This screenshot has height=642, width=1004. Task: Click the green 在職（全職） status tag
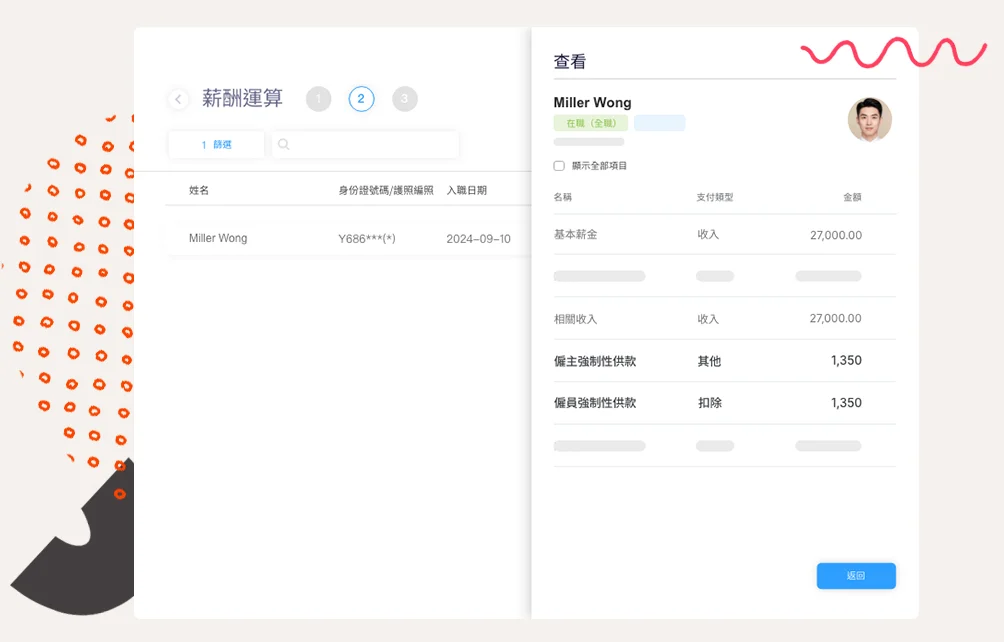coord(590,123)
